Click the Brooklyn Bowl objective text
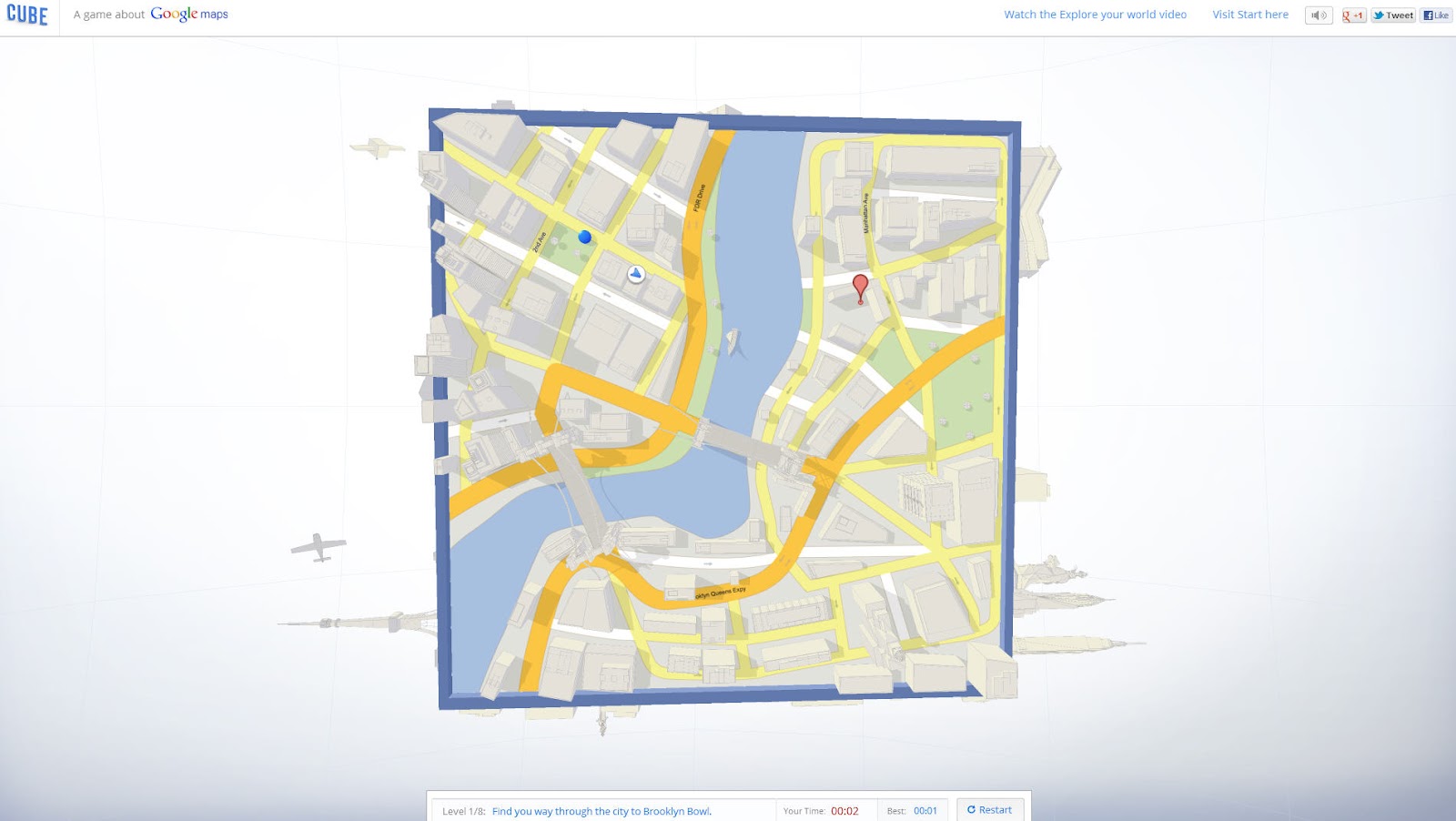Viewport: 1456px width, 821px height. click(602, 811)
